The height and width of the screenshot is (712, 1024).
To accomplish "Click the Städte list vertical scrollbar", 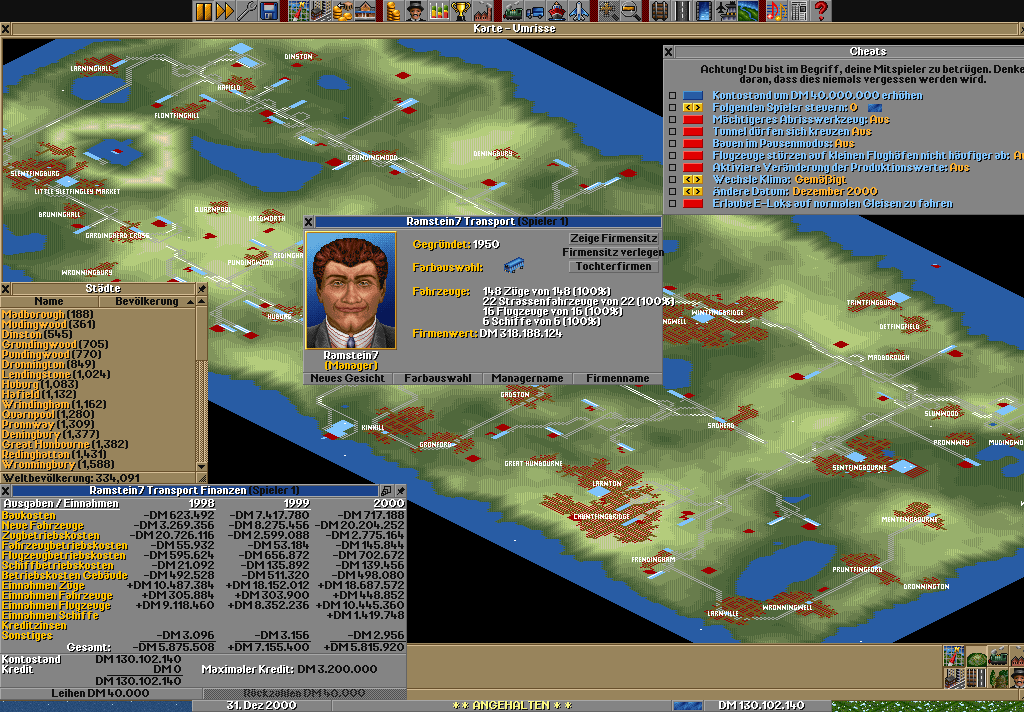I will [202, 390].
